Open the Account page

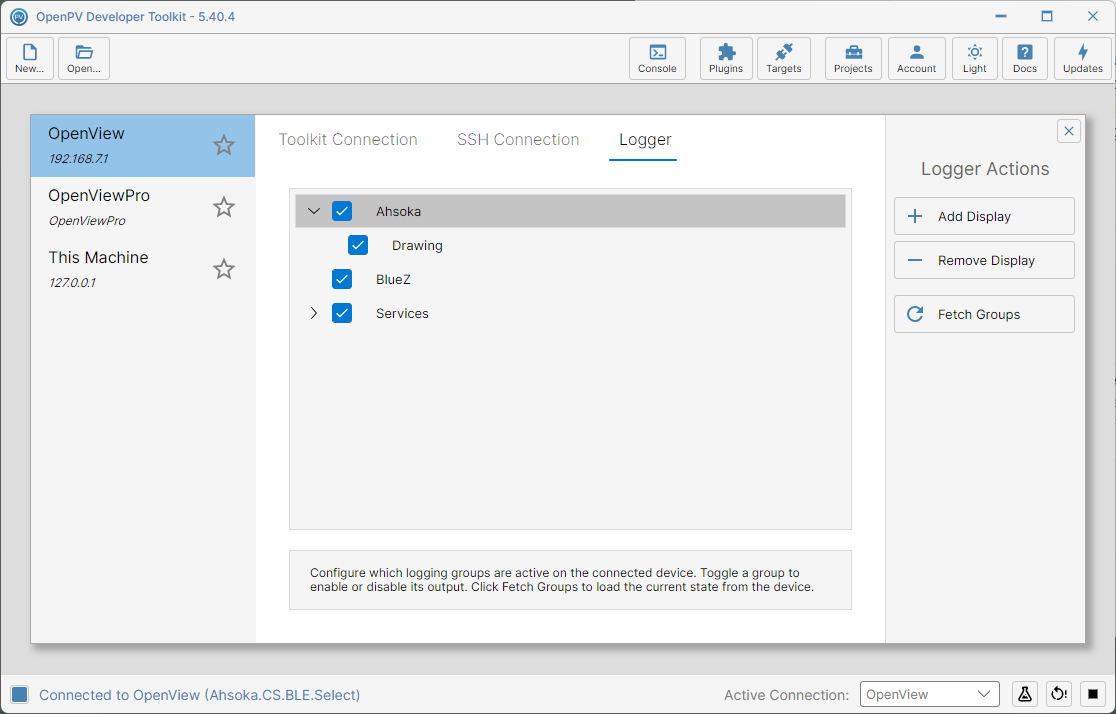pyautogui.click(x=917, y=58)
